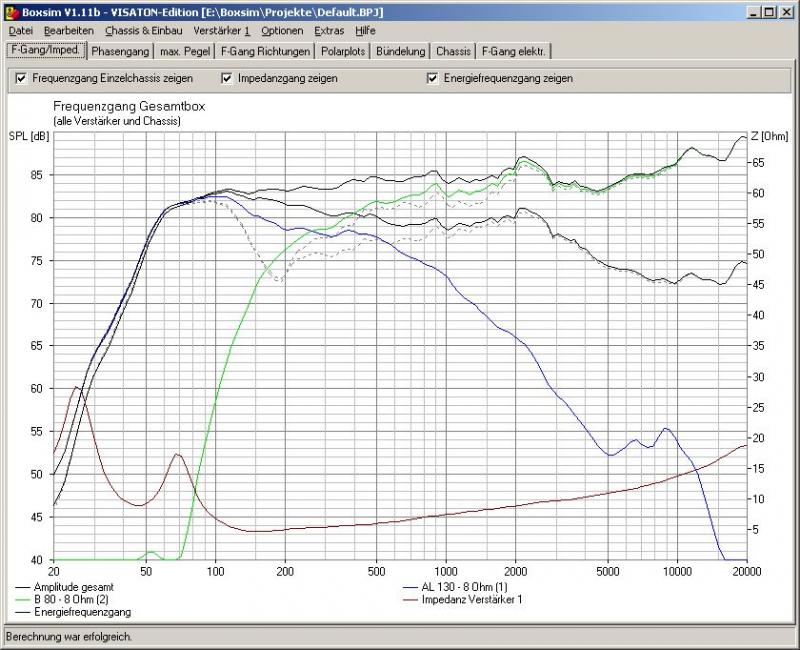
Task: Open the Chassis & Einbau menu
Action: pyautogui.click(x=143, y=31)
